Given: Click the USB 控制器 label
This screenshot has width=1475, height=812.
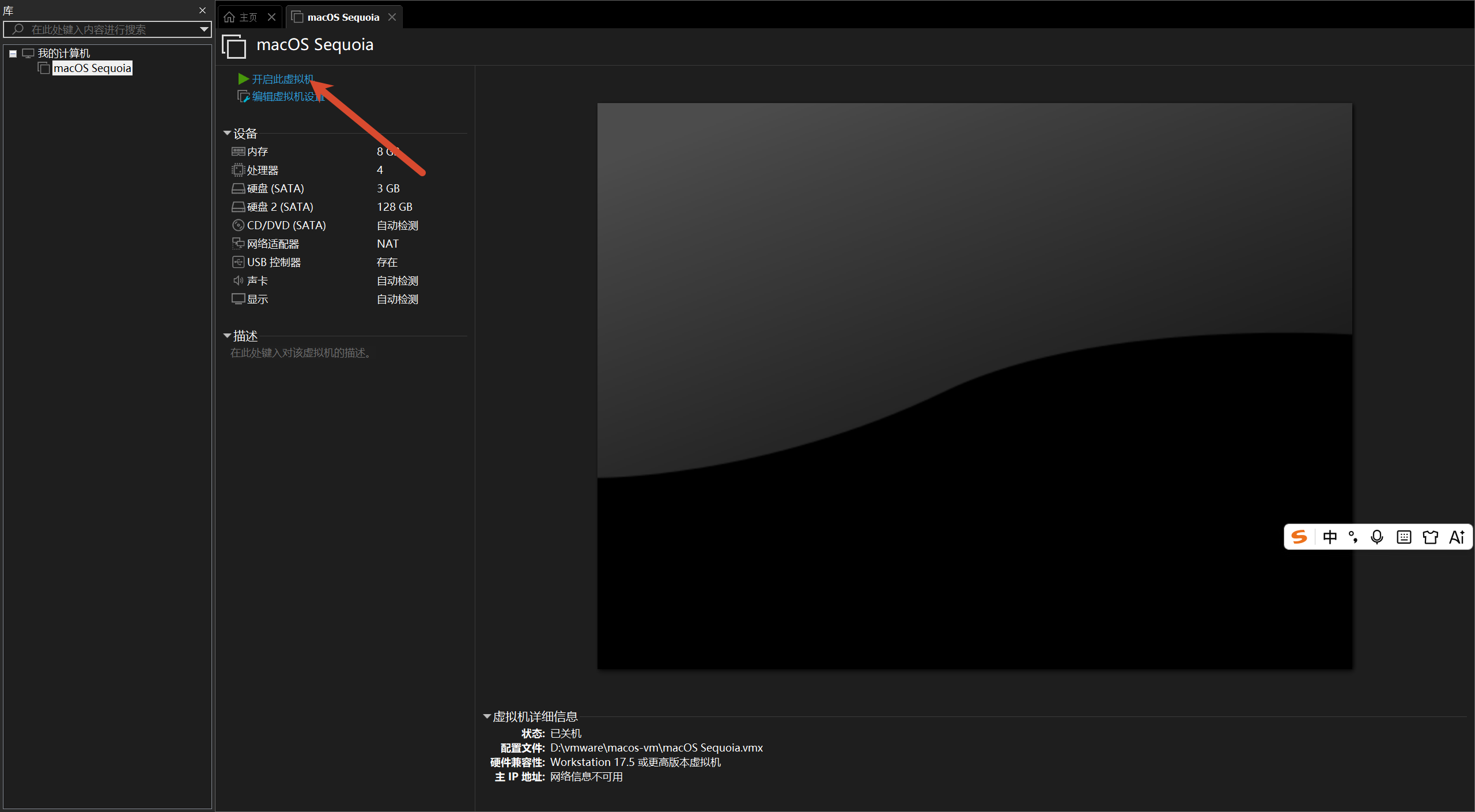Looking at the screenshot, I should pos(274,262).
